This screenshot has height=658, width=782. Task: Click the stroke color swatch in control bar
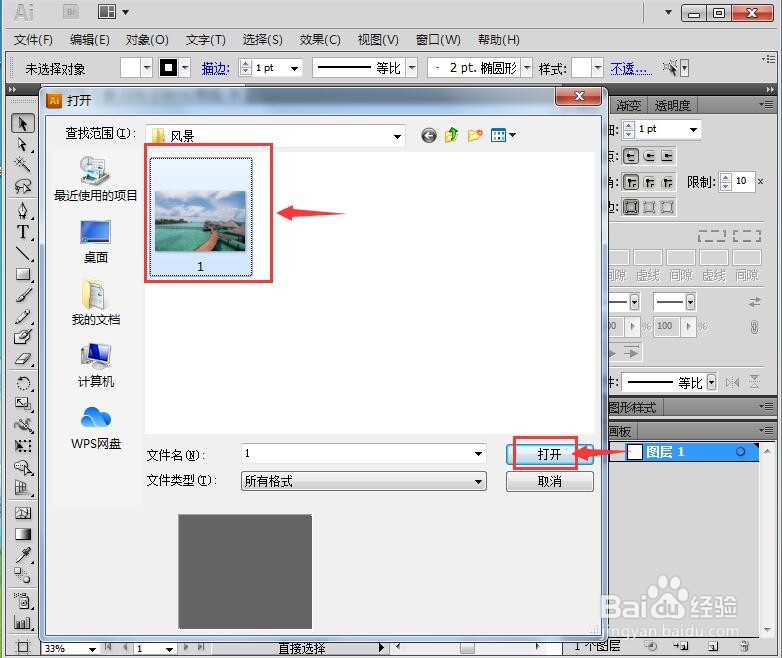[x=168, y=67]
